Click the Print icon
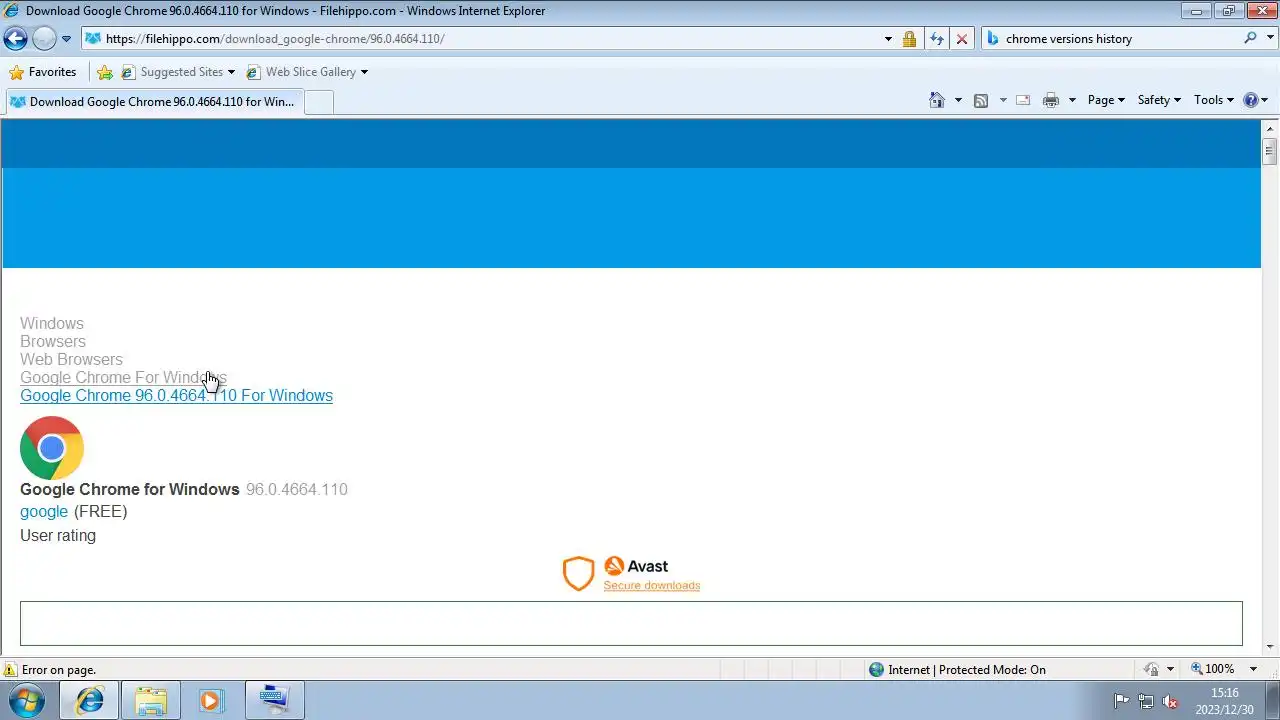Viewport: 1280px width, 720px height. click(x=1051, y=100)
